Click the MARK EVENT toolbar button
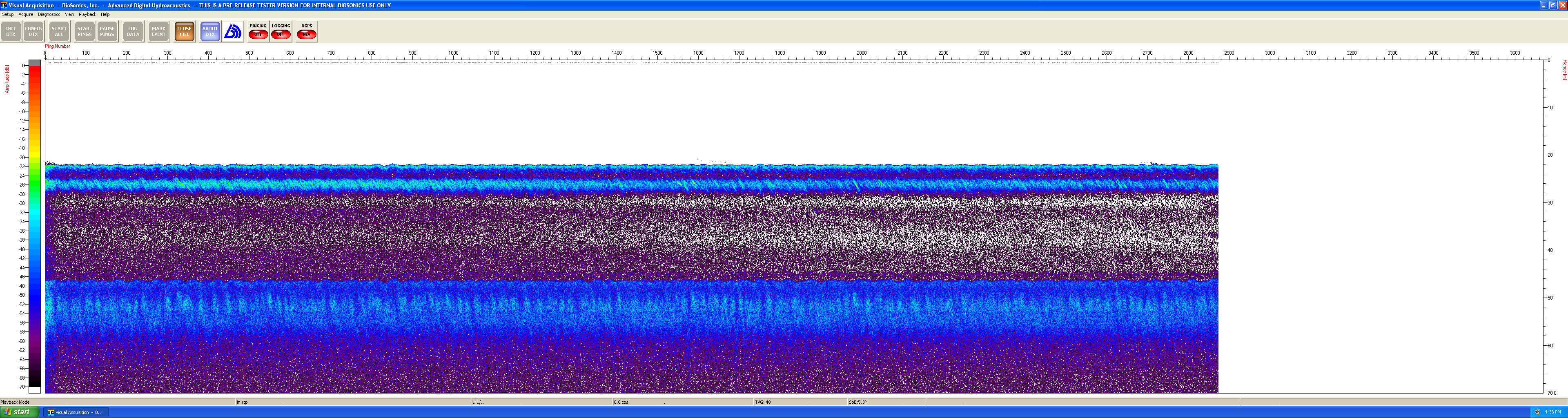Screen dimensions: 1568x418 (159, 32)
